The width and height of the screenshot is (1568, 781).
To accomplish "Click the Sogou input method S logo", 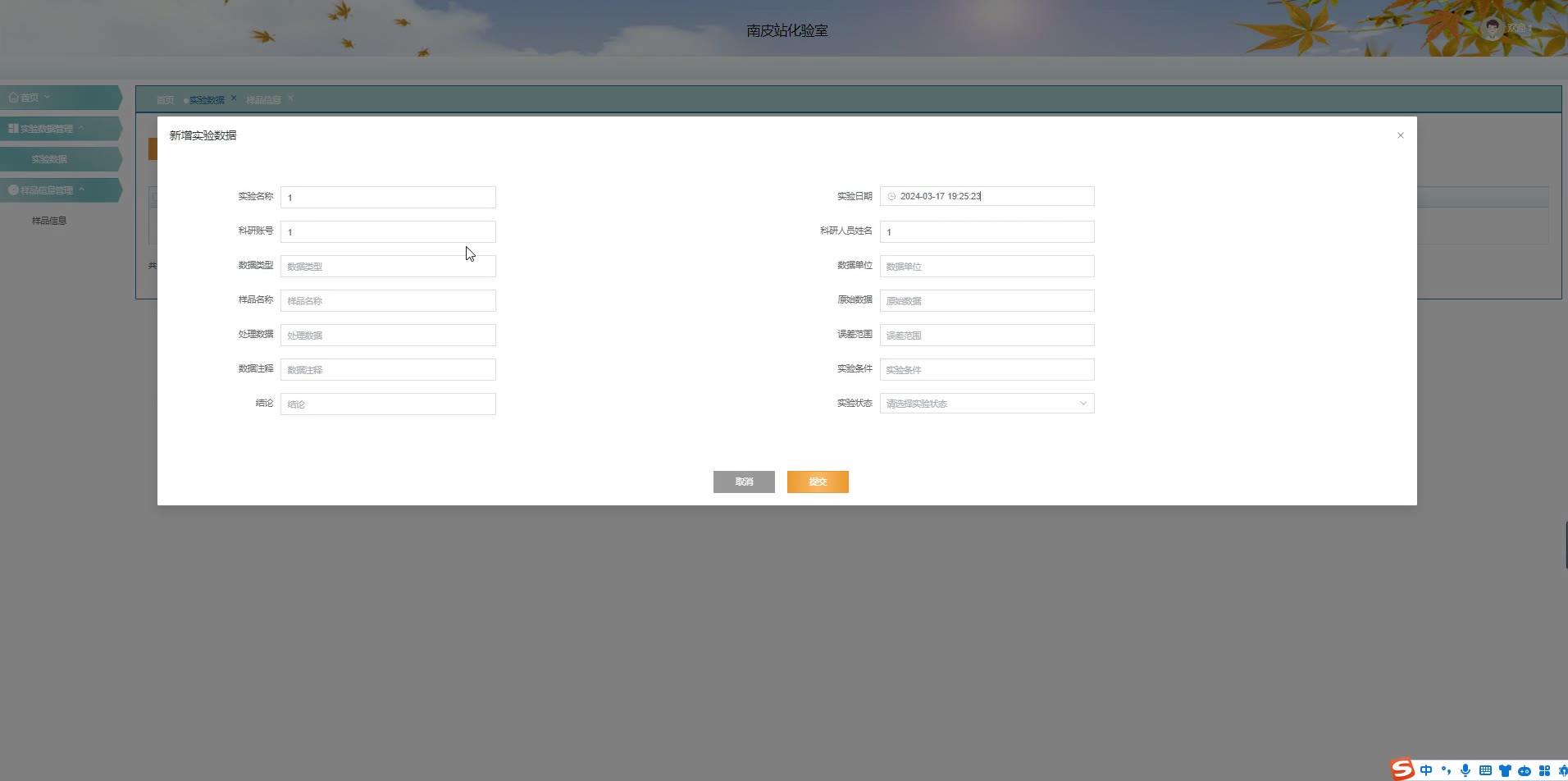I will (x=1403, y=770).
